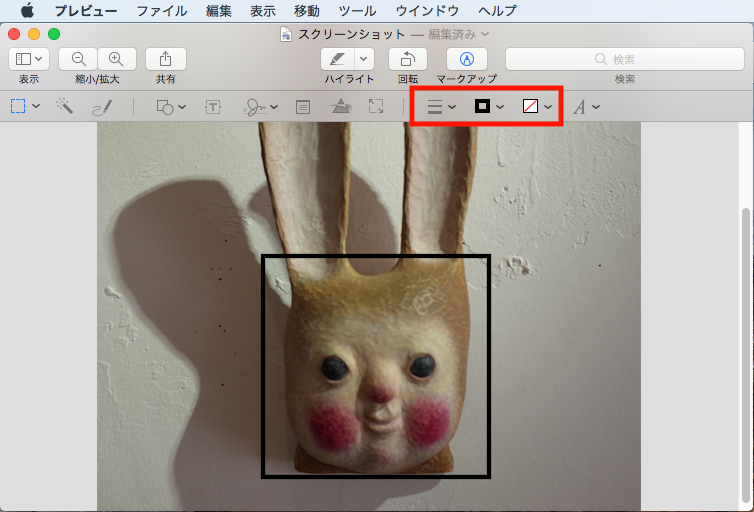Click the Note annotation tool icon

pyautogui.click(x=303, y=106)
